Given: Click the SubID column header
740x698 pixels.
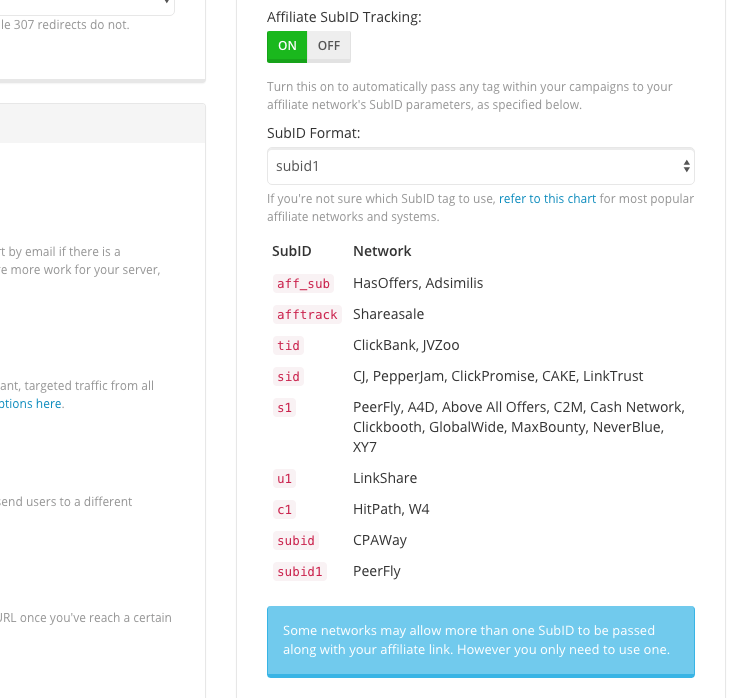Looking at the screenshot, I should click(x=291, y=251).
